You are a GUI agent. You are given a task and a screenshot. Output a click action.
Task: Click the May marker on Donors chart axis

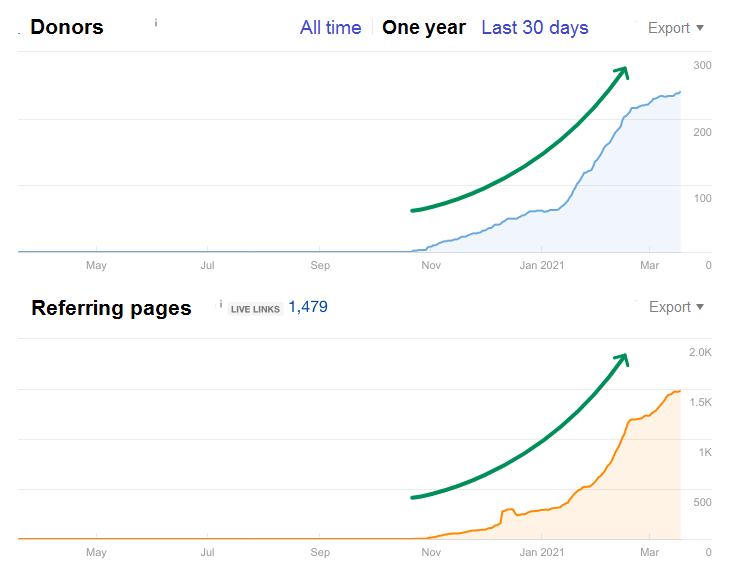96,266
